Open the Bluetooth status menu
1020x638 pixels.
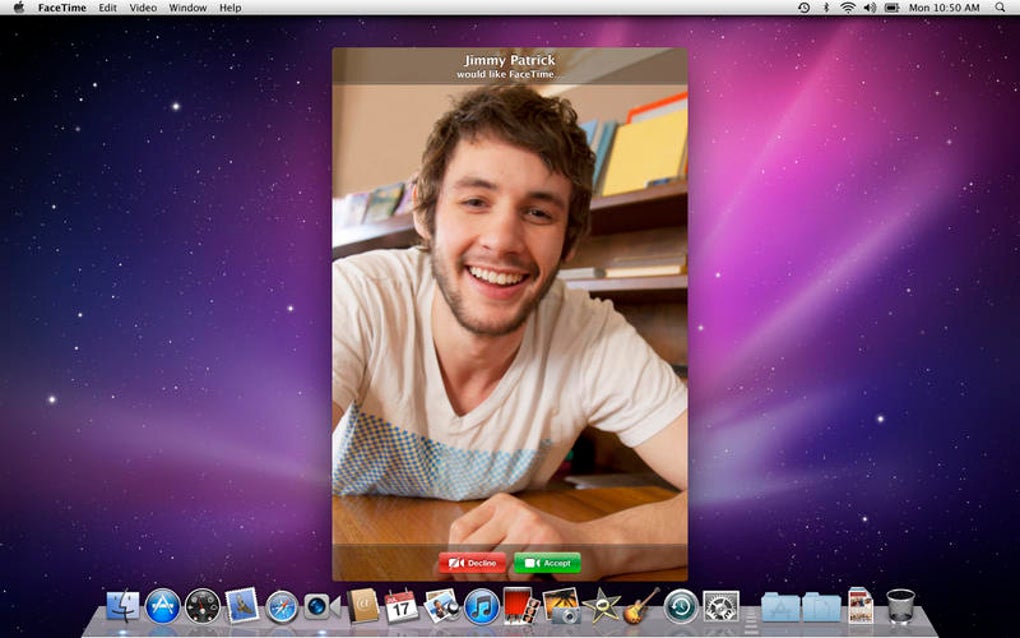pyautogui.click(x=826, y=8)
